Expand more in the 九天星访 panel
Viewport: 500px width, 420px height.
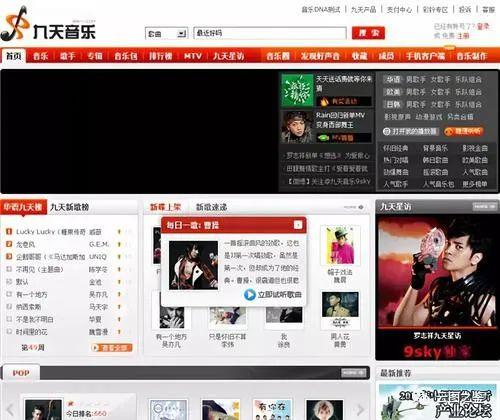click(485, 207)
